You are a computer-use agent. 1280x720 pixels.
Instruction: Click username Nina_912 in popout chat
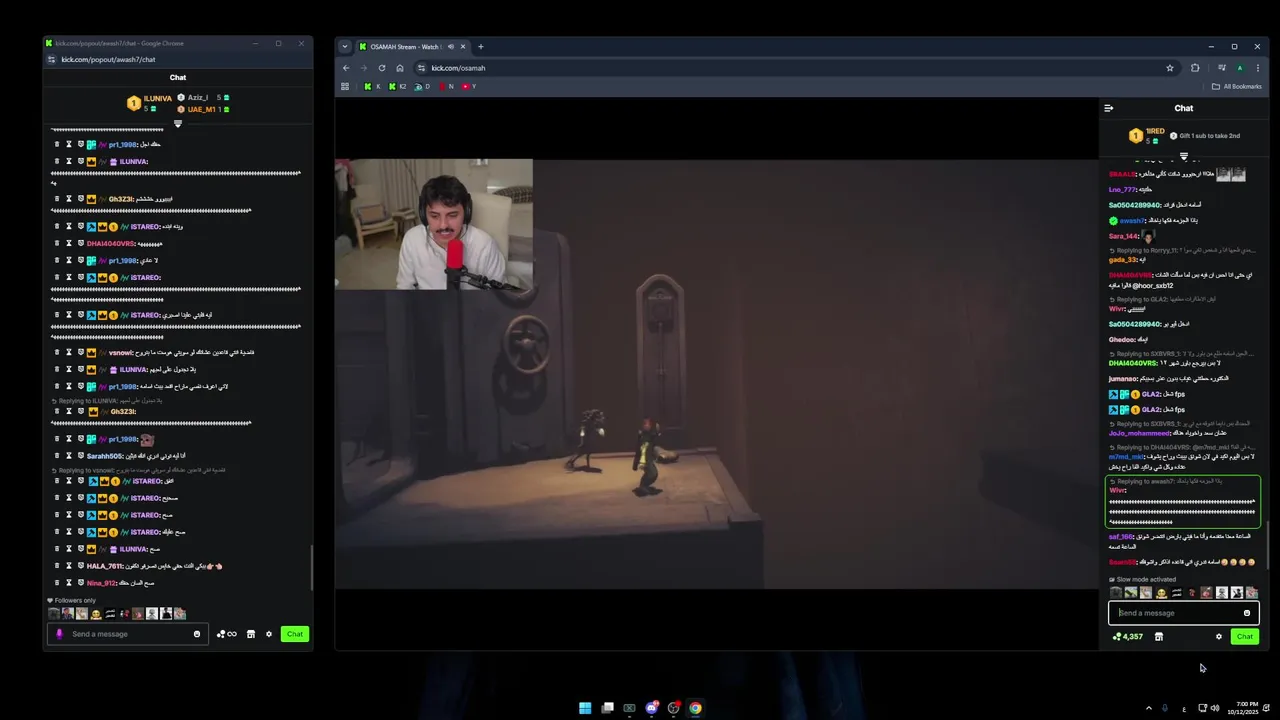coord(103,583)
